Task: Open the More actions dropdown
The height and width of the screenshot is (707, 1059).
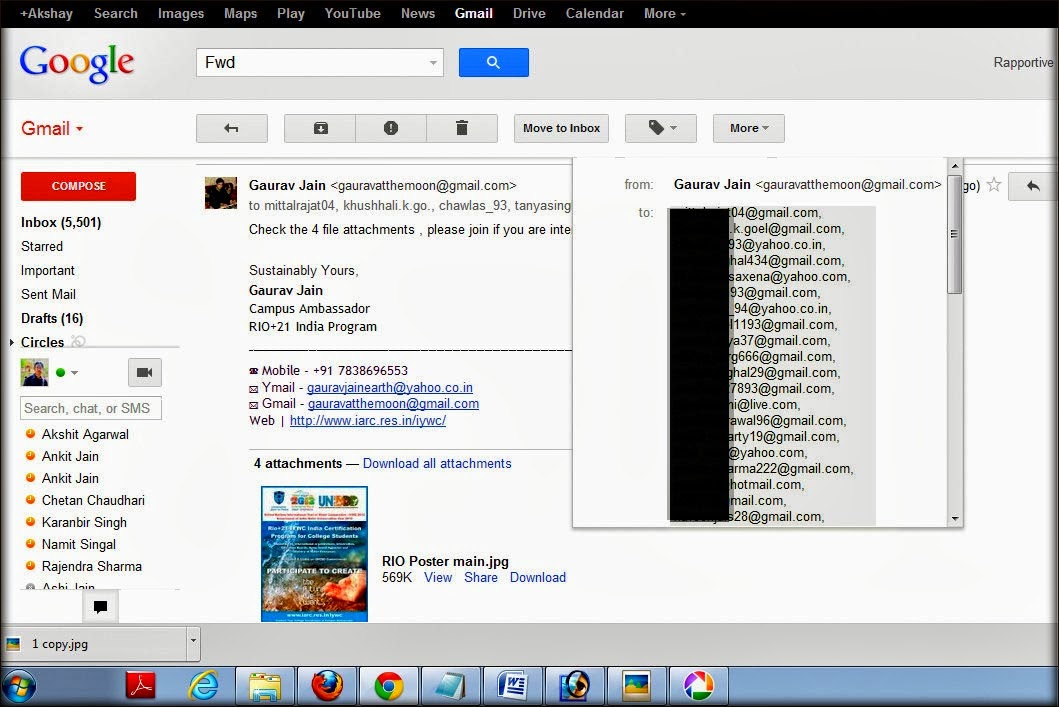Action: (748, 128)
